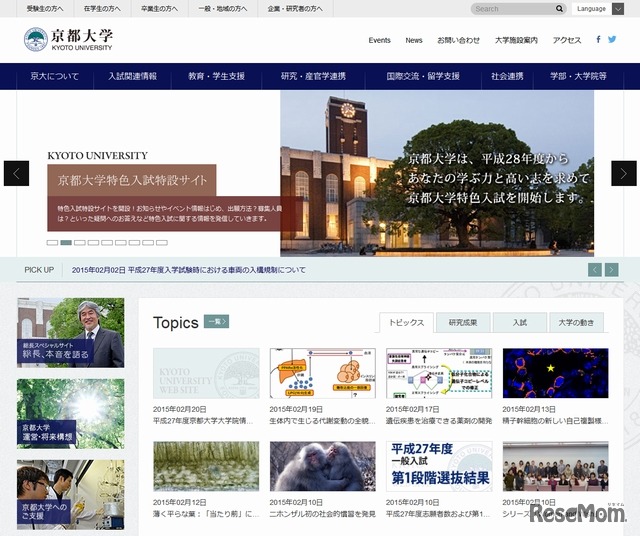The height and width of the screenshot is (536, 640).
Task: Open 遺伝疾患を治療できる薬剤の開発 article title
Action: click(x=439, y=420)
